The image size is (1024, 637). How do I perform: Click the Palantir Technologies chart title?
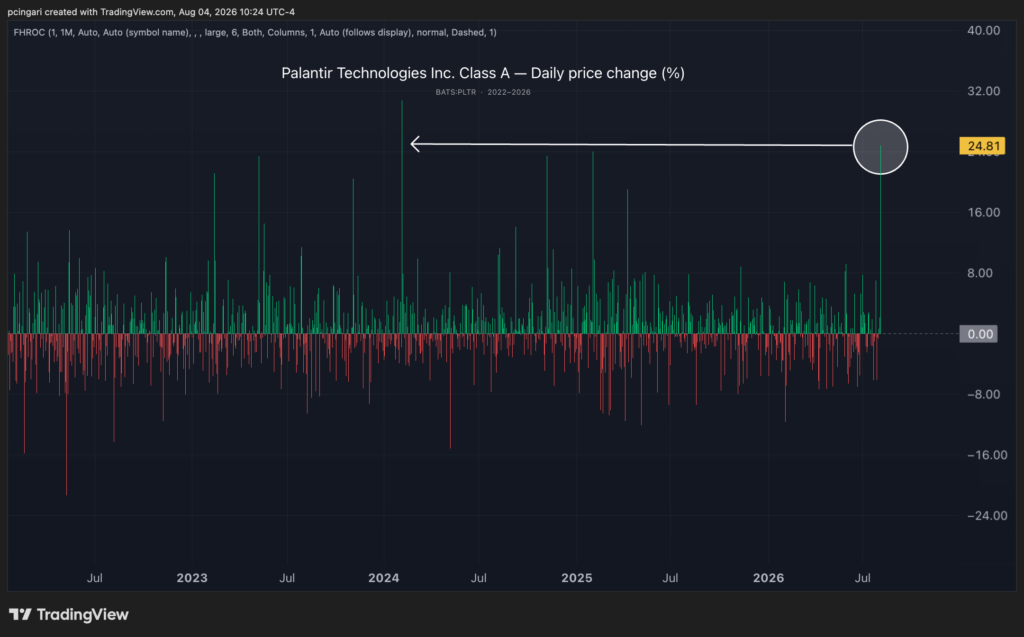pos(483,73)
